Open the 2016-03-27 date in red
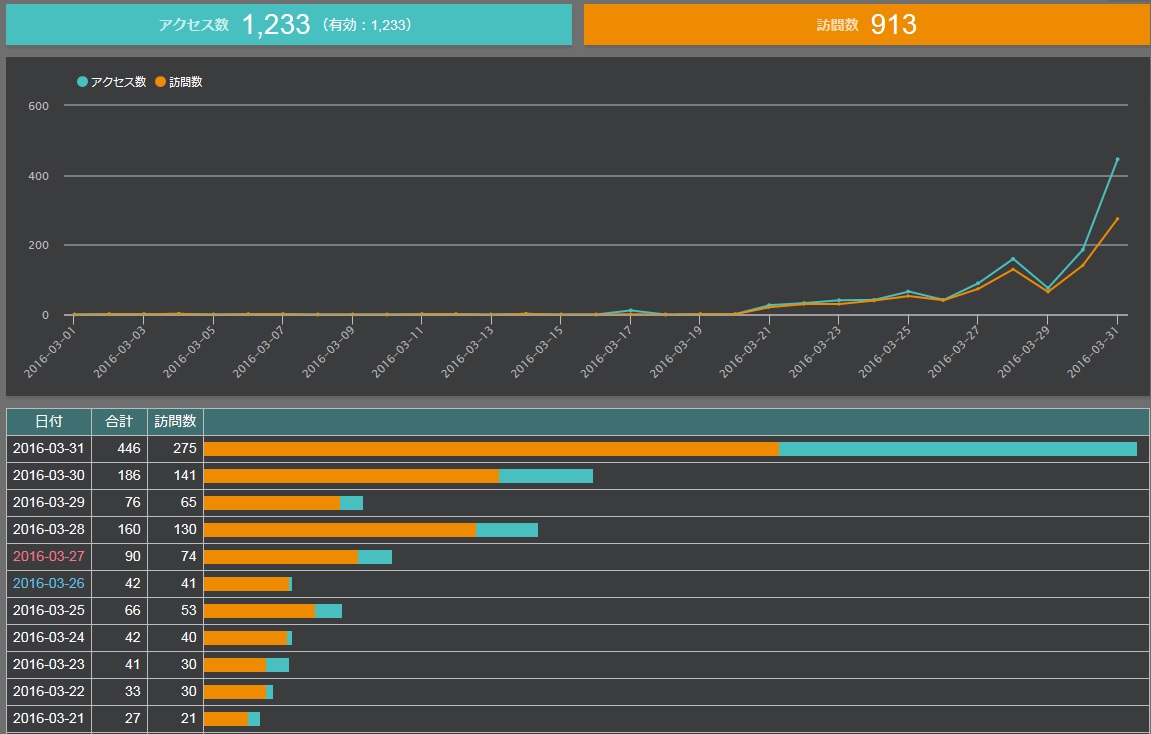 [x=49, y=557]
